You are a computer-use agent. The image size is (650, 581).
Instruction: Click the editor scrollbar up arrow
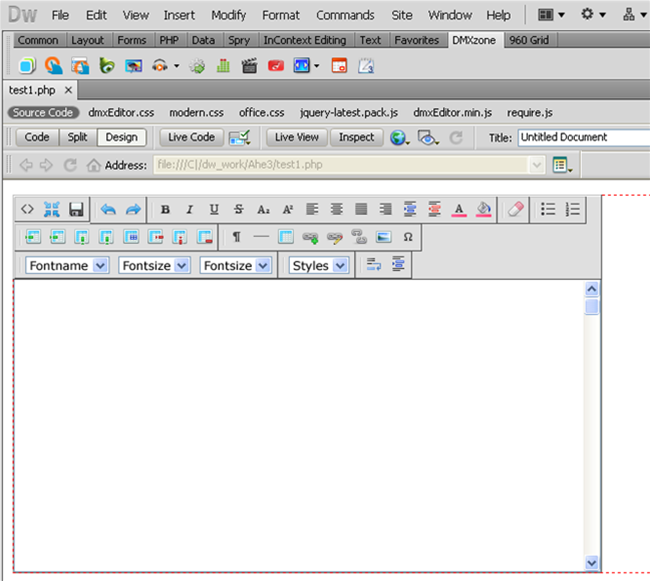pyautogui.click(x=592, y=289)
